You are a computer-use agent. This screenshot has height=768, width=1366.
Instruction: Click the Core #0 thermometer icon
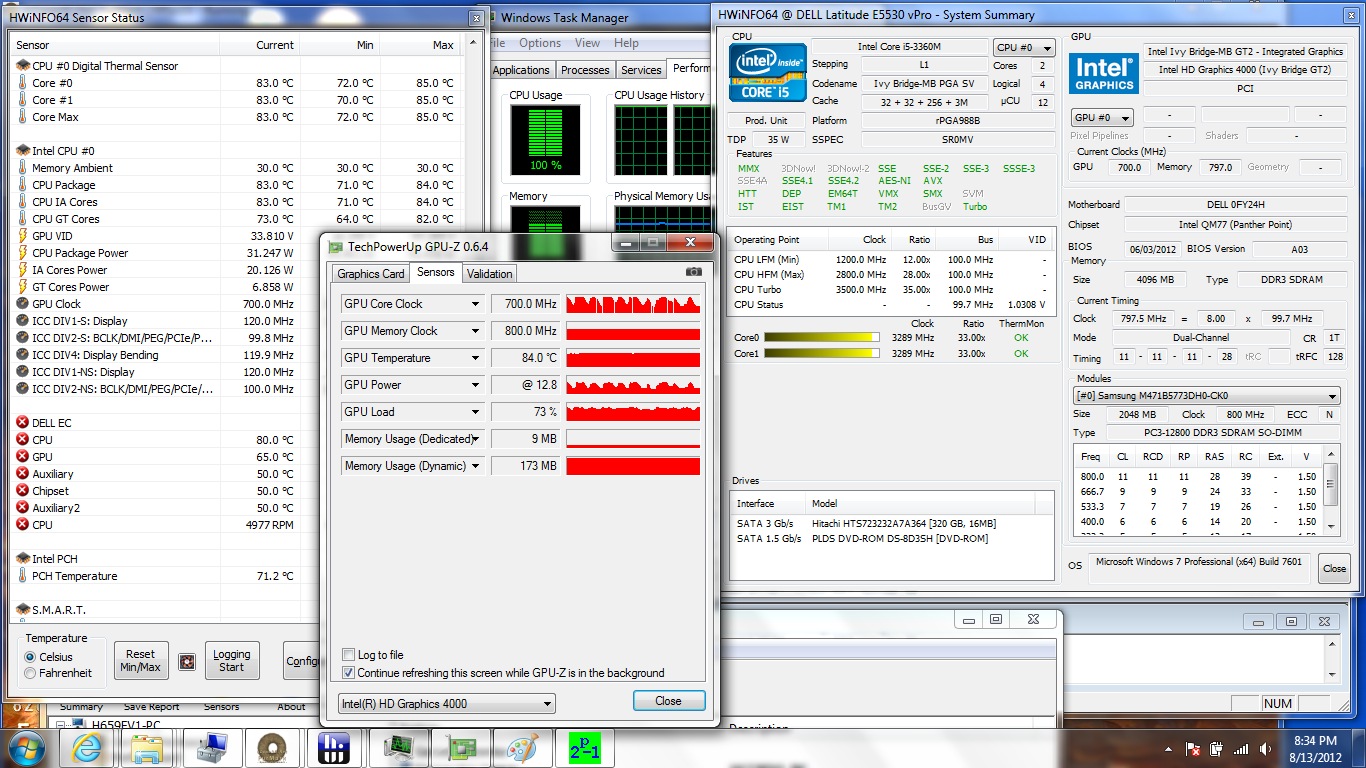click(x=23, y=83)
